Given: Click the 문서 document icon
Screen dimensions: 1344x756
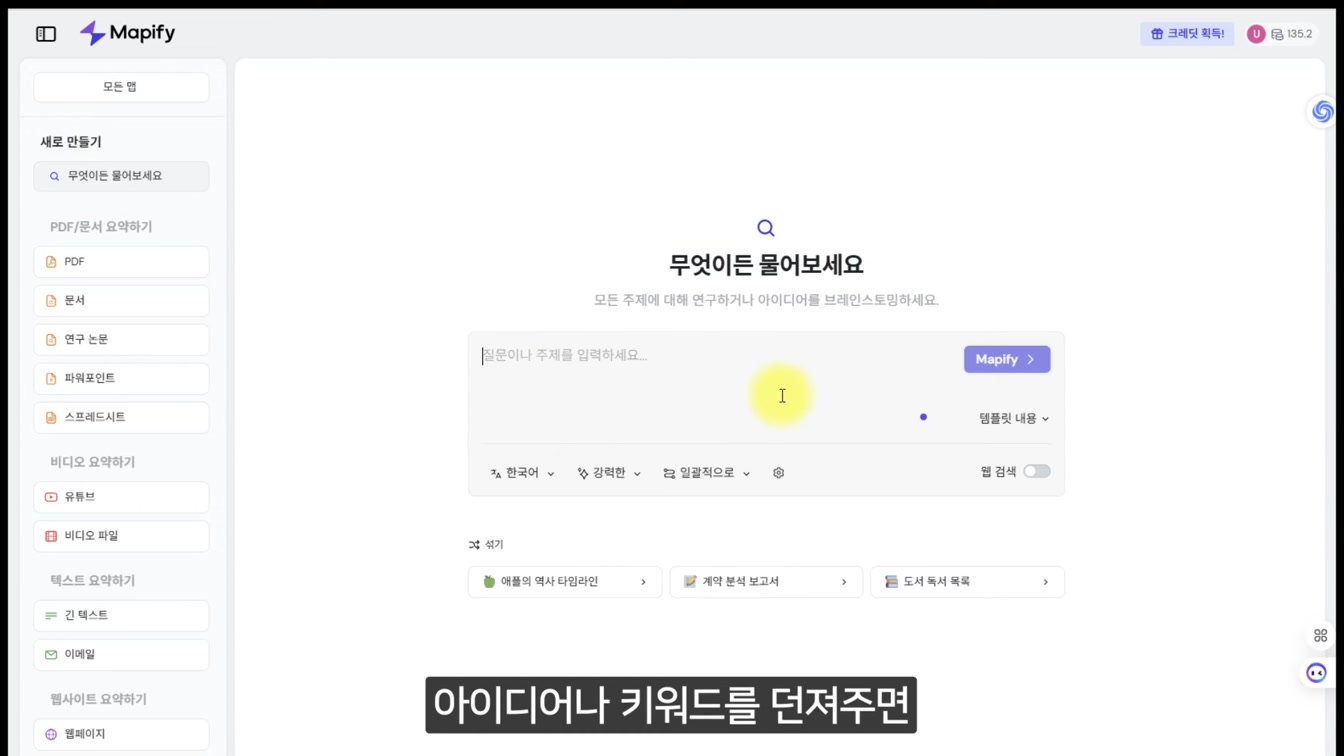Looking at the screenshot, I should click(x=51, y=301).
